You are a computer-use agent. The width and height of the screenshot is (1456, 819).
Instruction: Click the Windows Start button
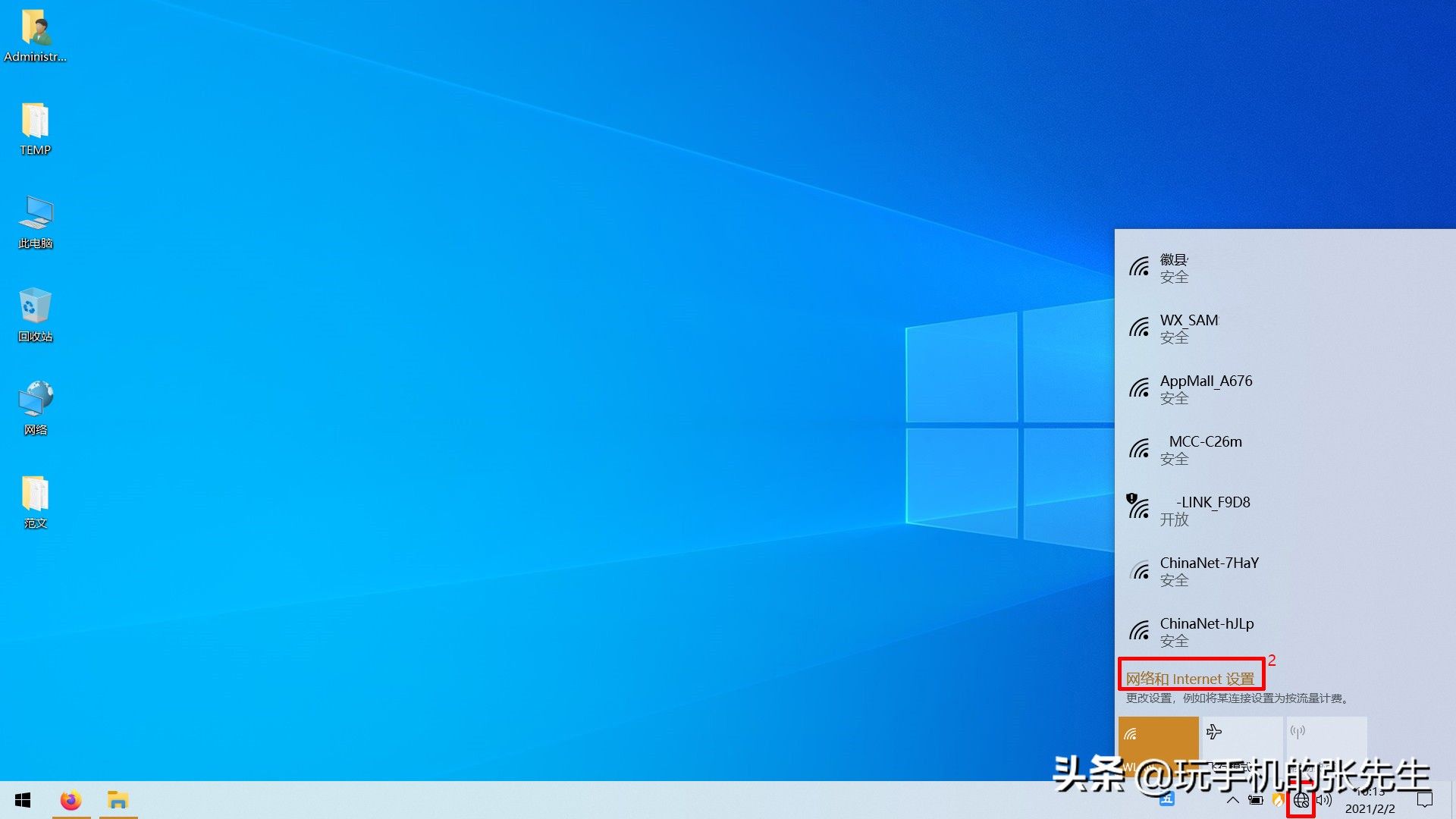23,800
